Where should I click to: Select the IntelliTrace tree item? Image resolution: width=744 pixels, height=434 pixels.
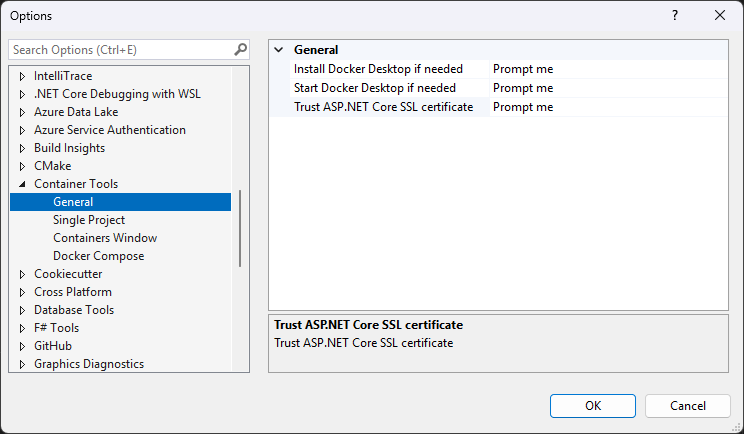[63, 76]
